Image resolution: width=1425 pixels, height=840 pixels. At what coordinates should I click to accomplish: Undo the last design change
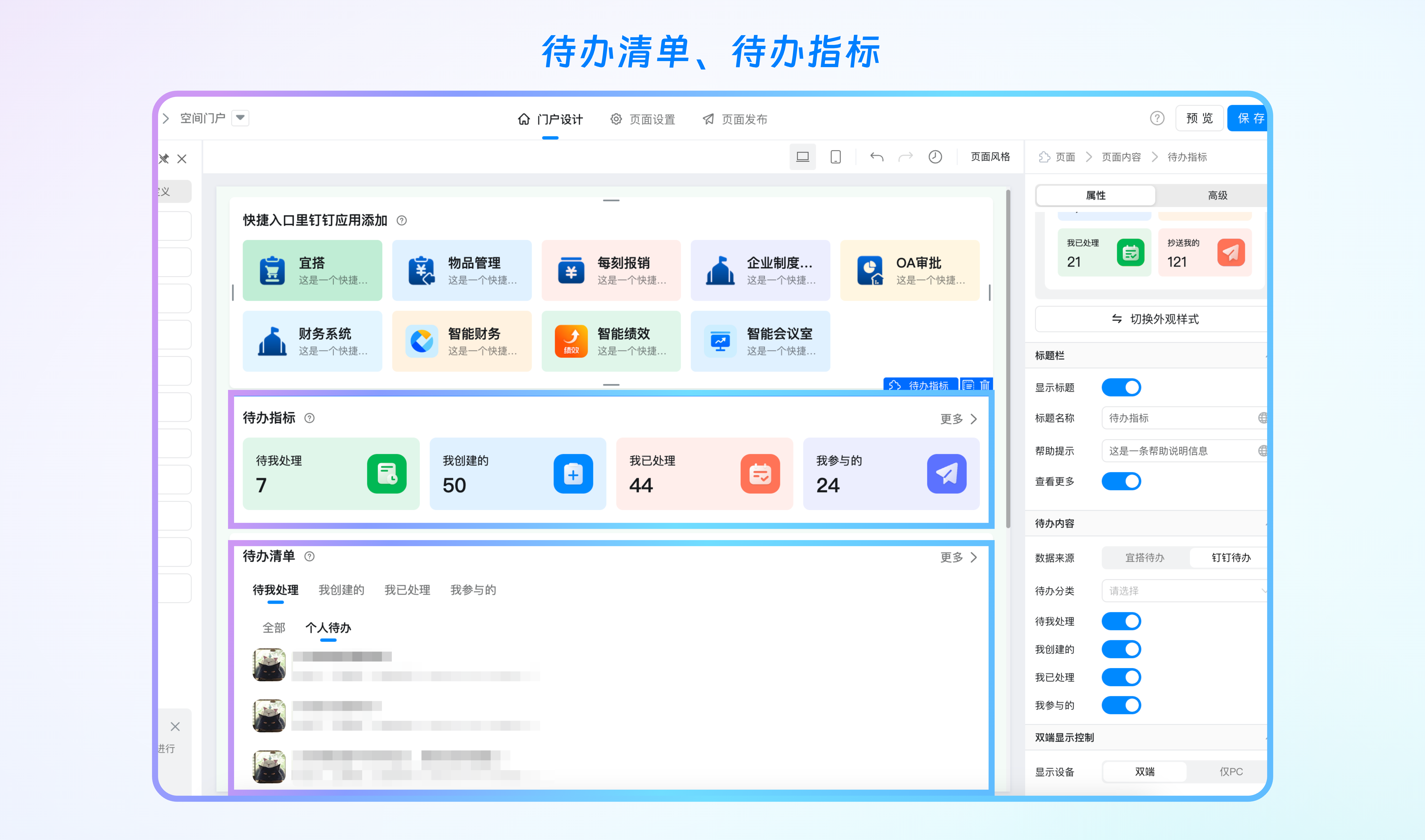click(x=877, y=157)
